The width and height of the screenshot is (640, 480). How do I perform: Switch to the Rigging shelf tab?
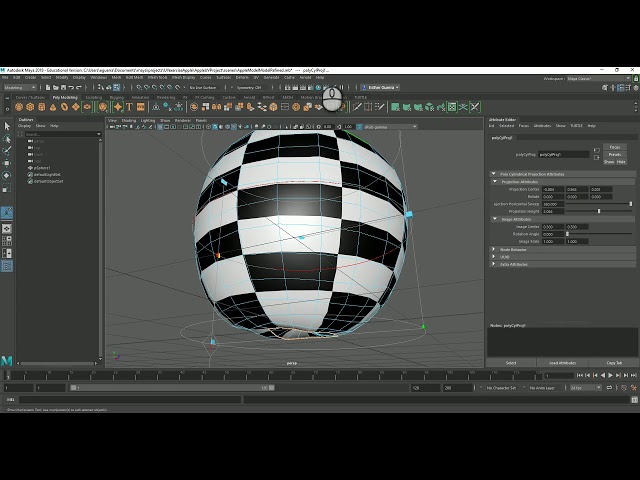pyautogui.click(x=117, y=98)
